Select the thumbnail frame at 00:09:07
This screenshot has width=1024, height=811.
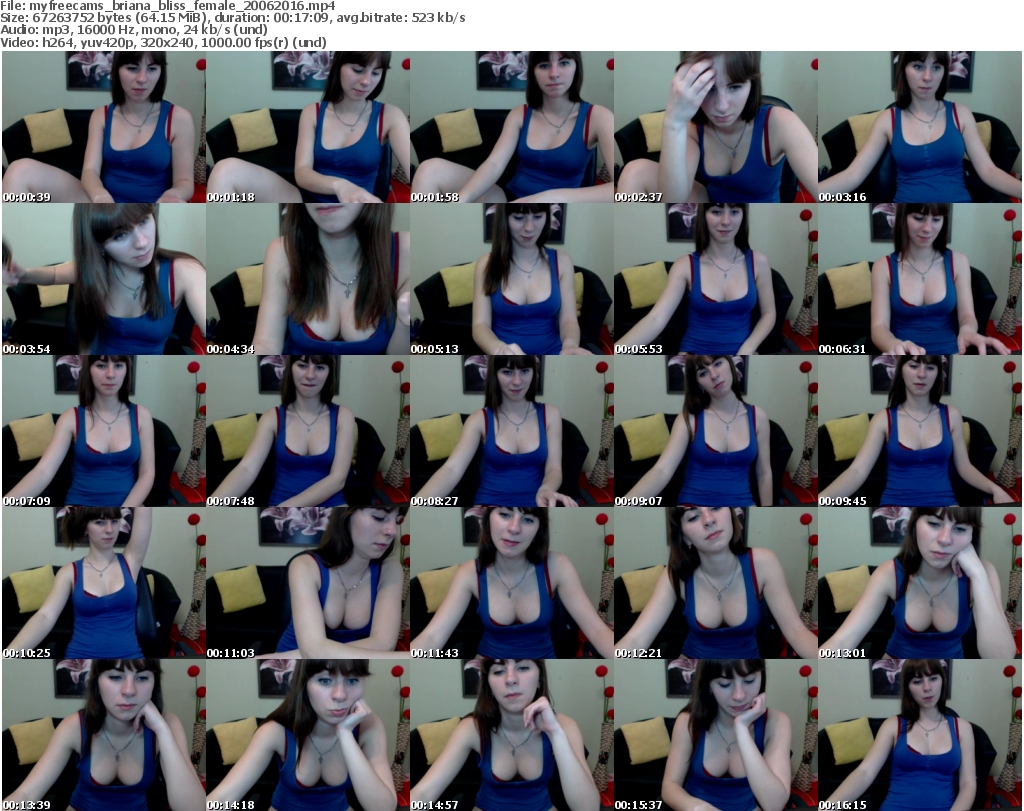(x=716, y=432)
